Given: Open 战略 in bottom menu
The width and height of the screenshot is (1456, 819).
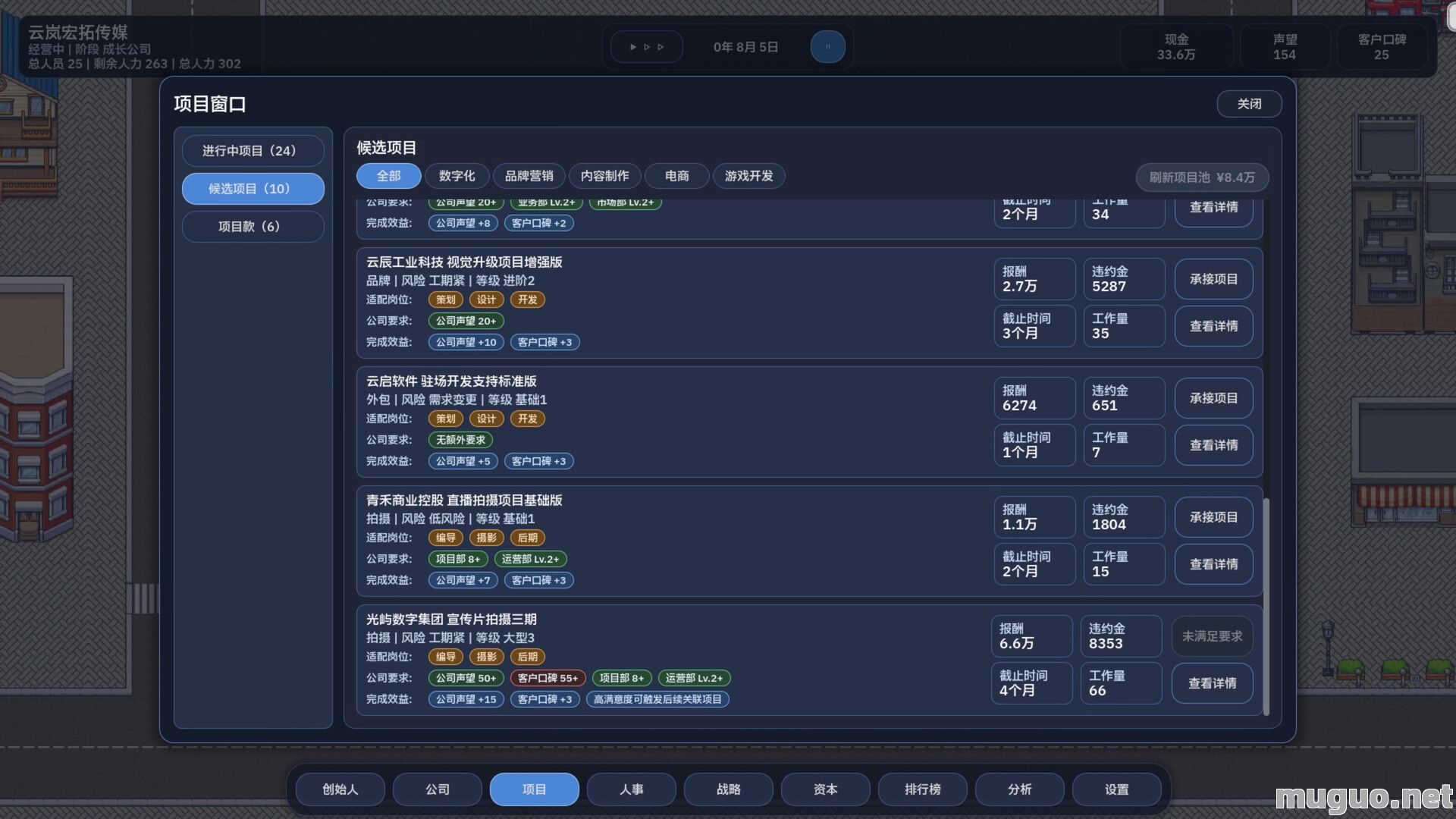Looking at the screenshot, I should pos(728,789).
